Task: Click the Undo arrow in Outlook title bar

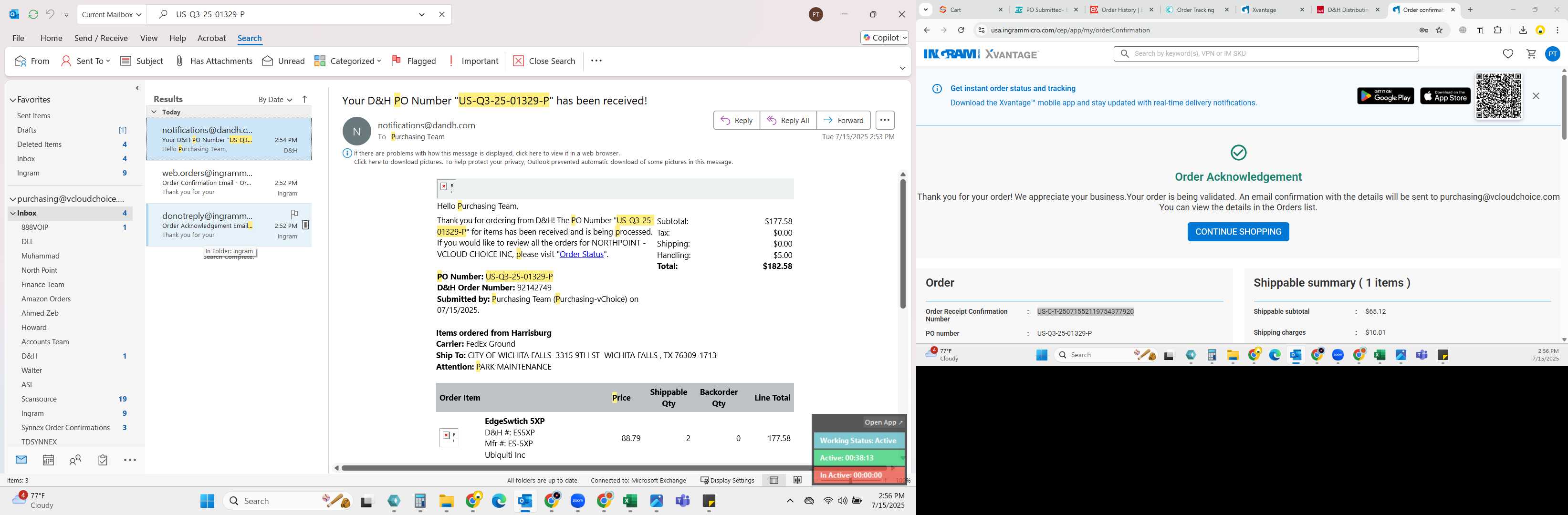Action: coord(50,14)
